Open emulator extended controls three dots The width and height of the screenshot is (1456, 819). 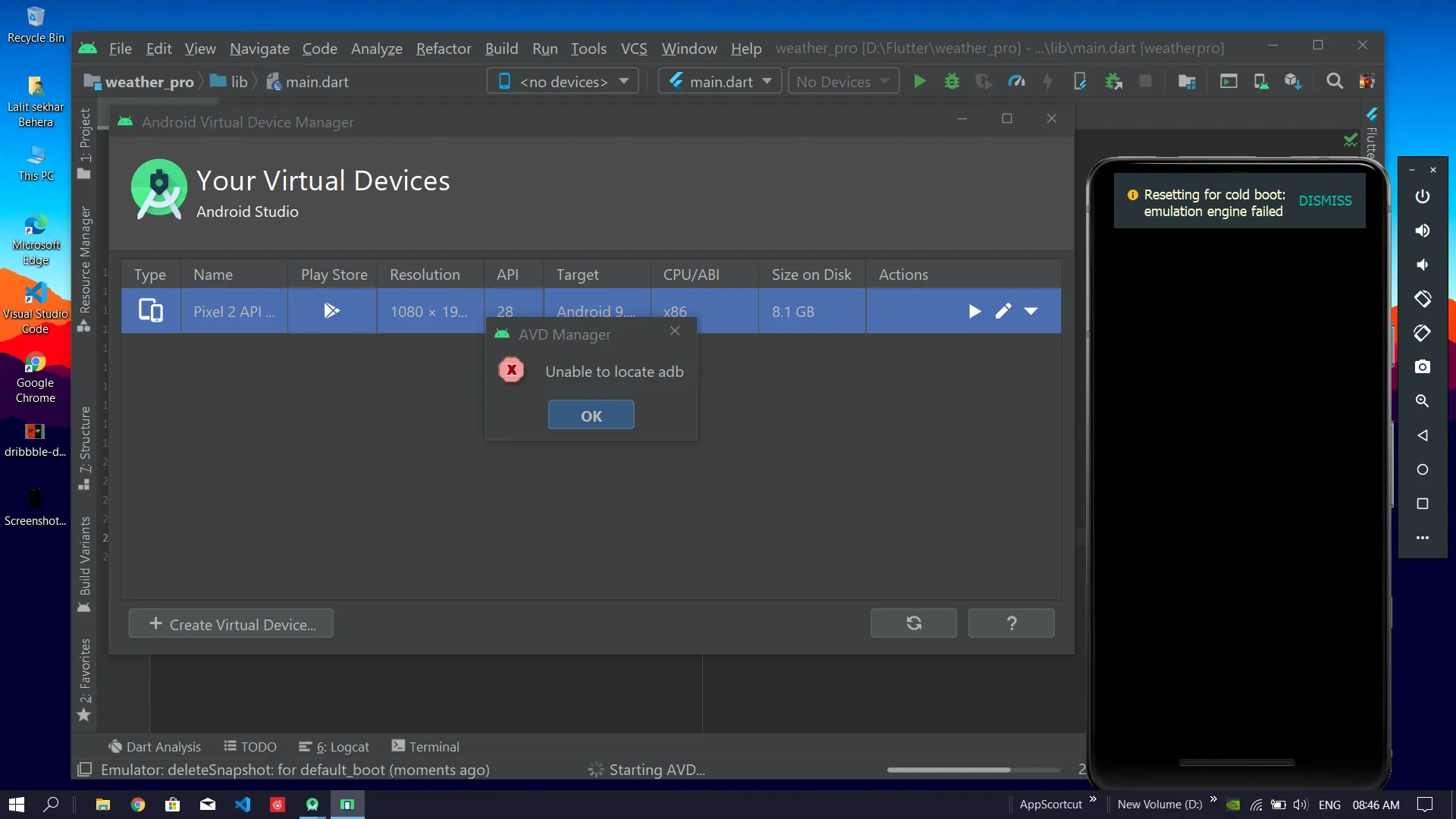[x=1423, y=538]
